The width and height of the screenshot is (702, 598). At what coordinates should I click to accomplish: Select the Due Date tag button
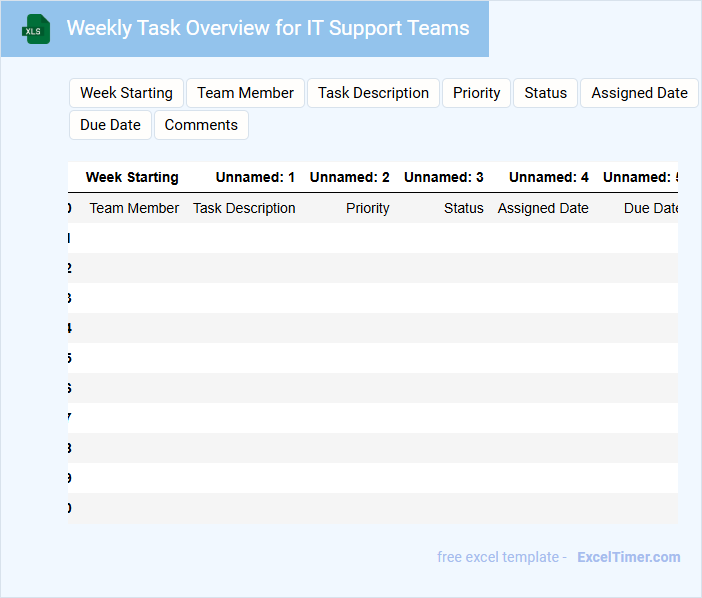(110, 125)
